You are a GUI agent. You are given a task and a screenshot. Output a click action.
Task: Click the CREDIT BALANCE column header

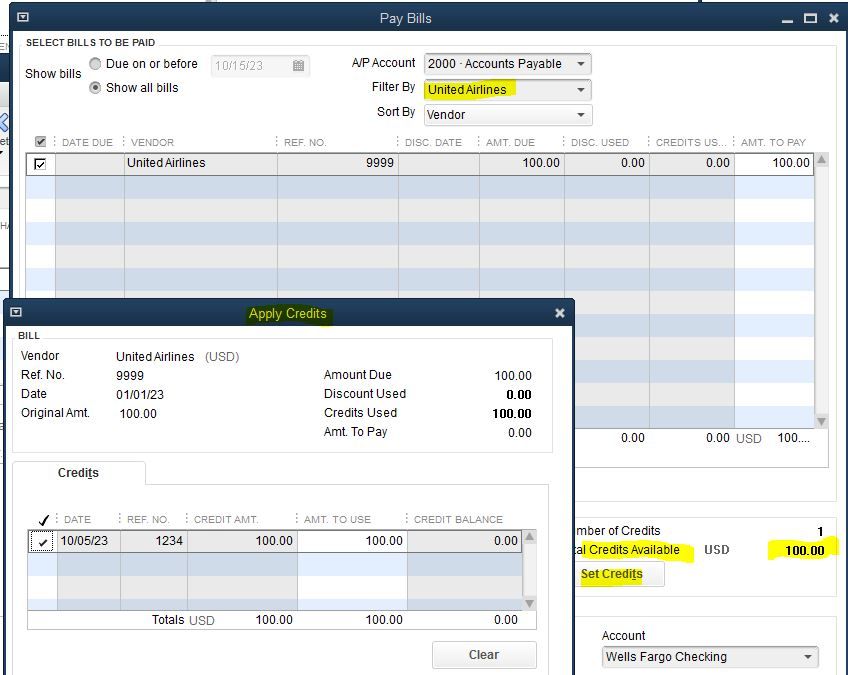tap(458, 519)
